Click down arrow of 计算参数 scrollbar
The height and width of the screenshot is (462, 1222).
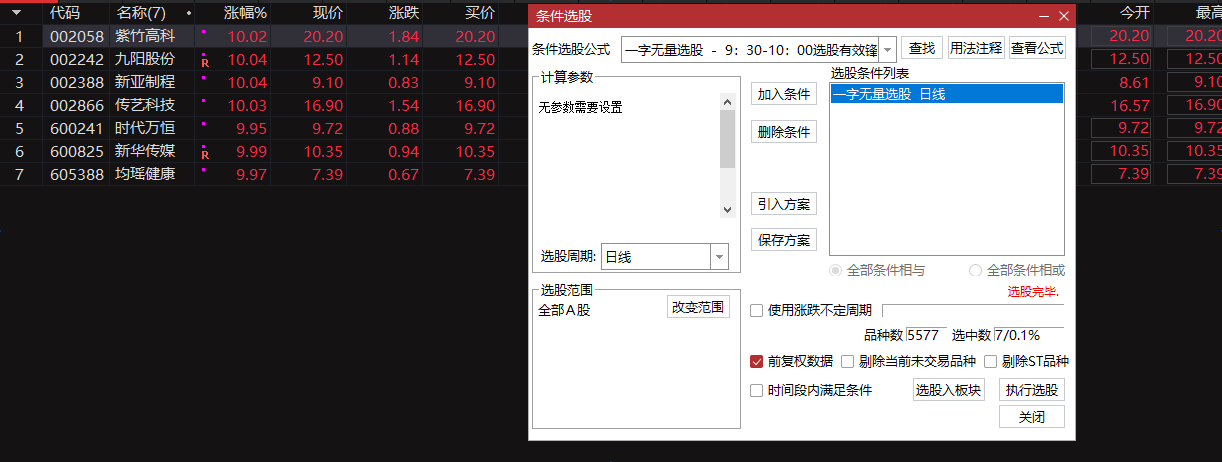tap(728, 210)
